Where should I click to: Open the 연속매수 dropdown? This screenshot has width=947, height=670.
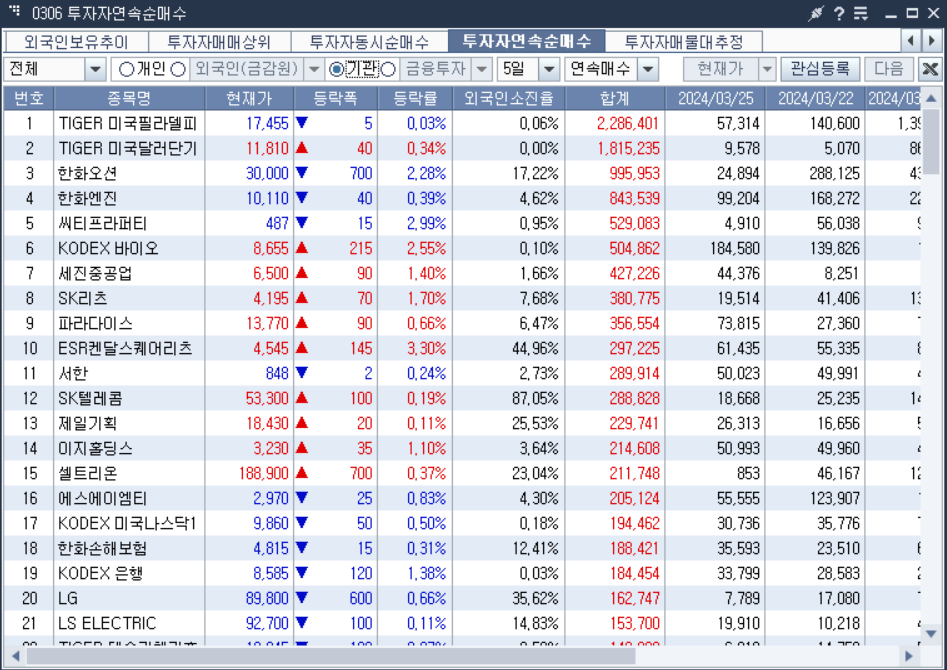point(647,69)
